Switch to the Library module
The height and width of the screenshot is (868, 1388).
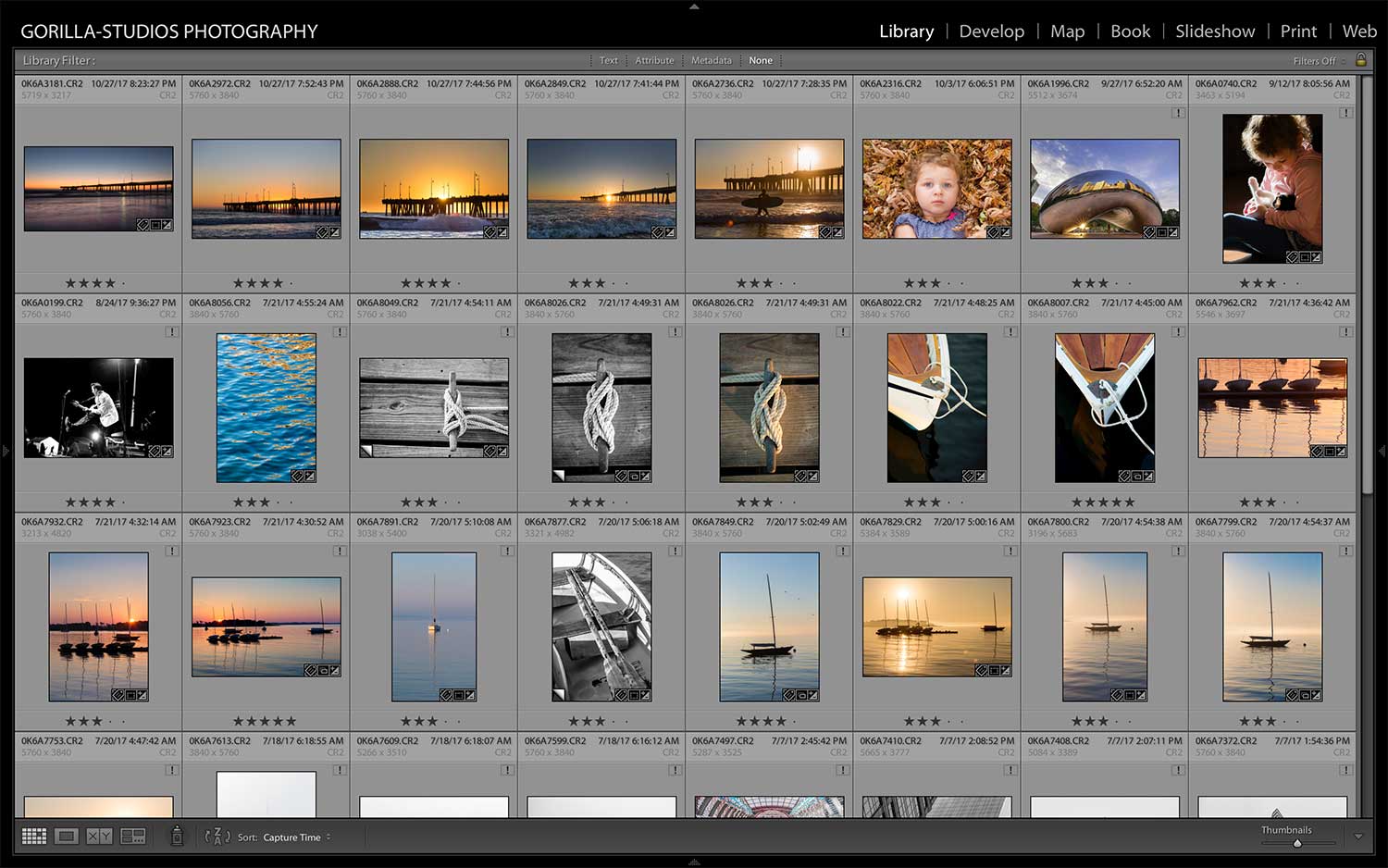click(906, 31)
